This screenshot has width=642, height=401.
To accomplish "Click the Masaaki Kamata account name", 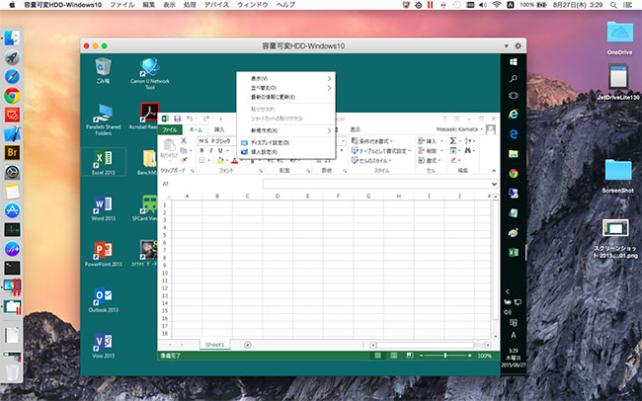I will [x=457, y=129].
